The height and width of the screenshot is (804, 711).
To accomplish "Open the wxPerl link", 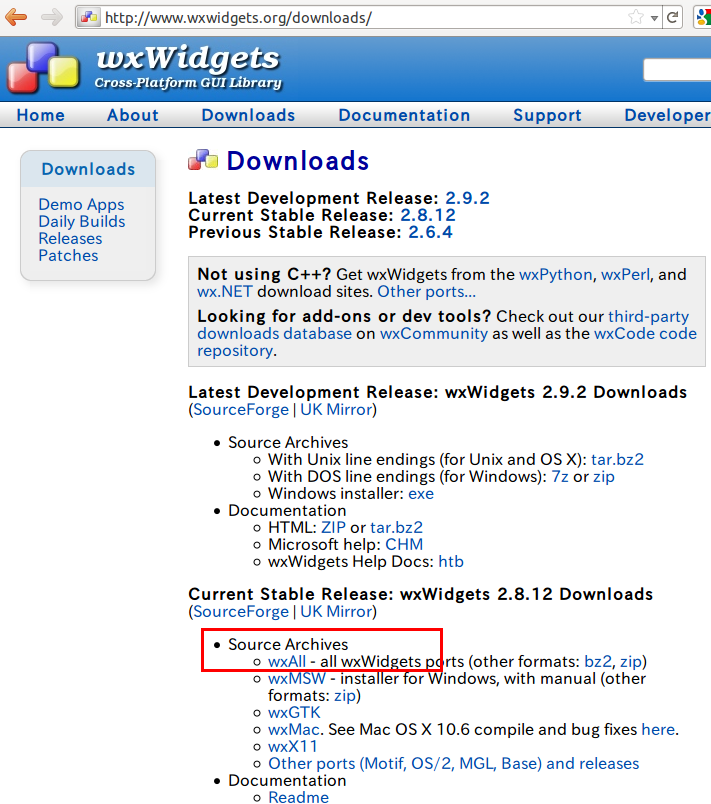I will [x=625, y=274].
